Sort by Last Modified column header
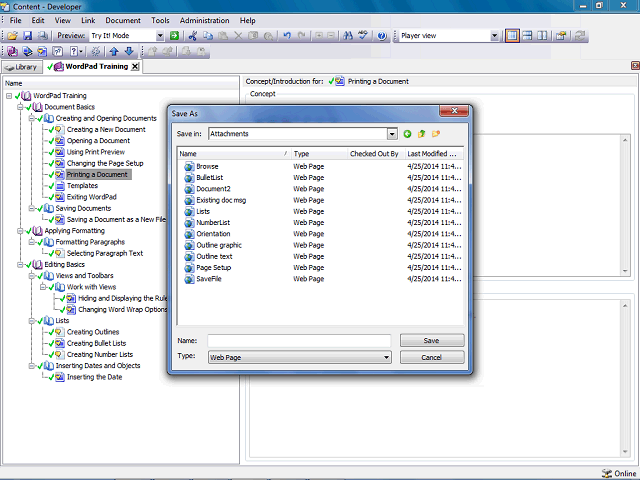The width and height of the screenshot is (640, 480). click(x=434, y=154)
